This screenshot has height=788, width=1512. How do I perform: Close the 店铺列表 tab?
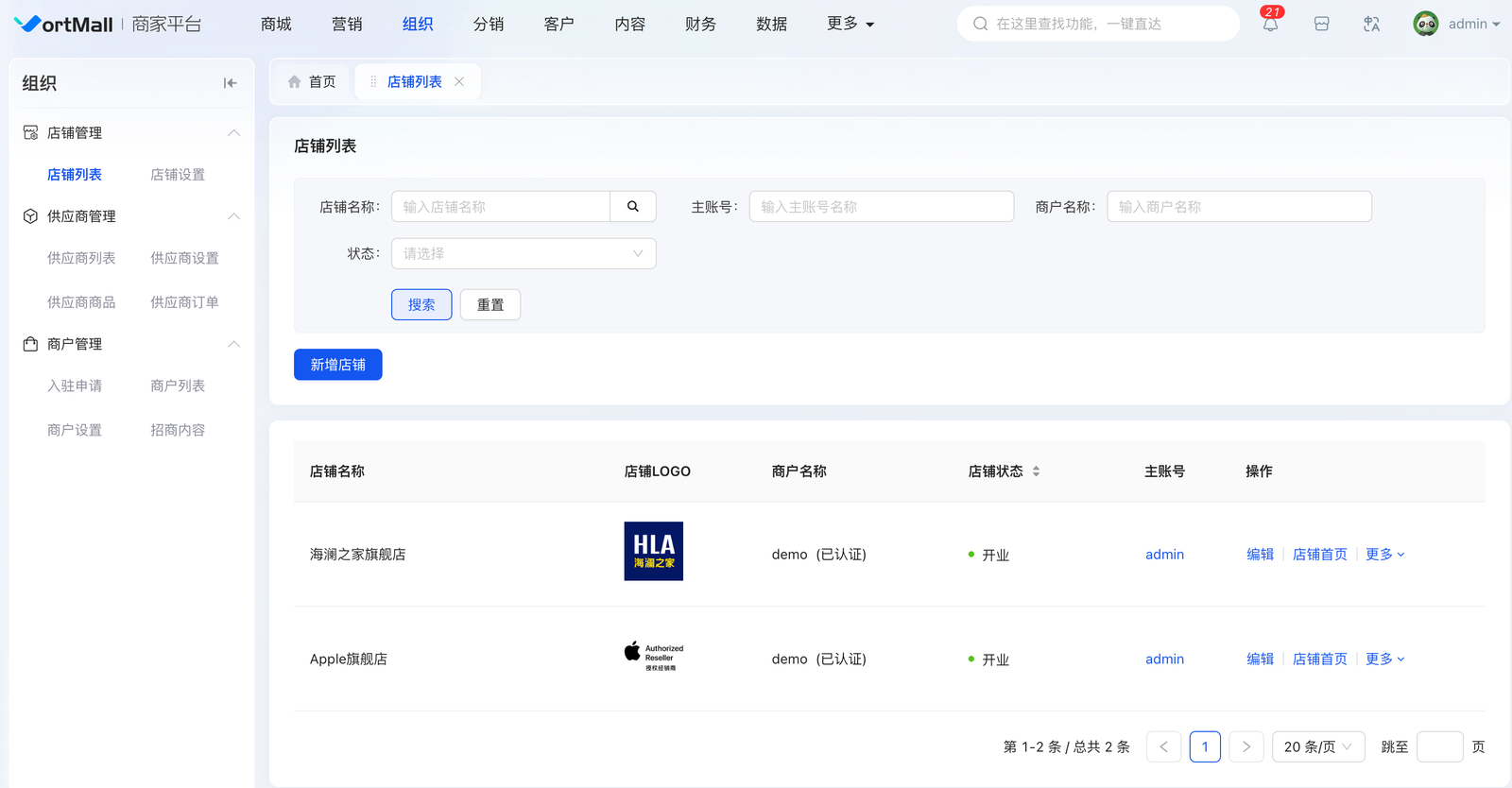459,82
